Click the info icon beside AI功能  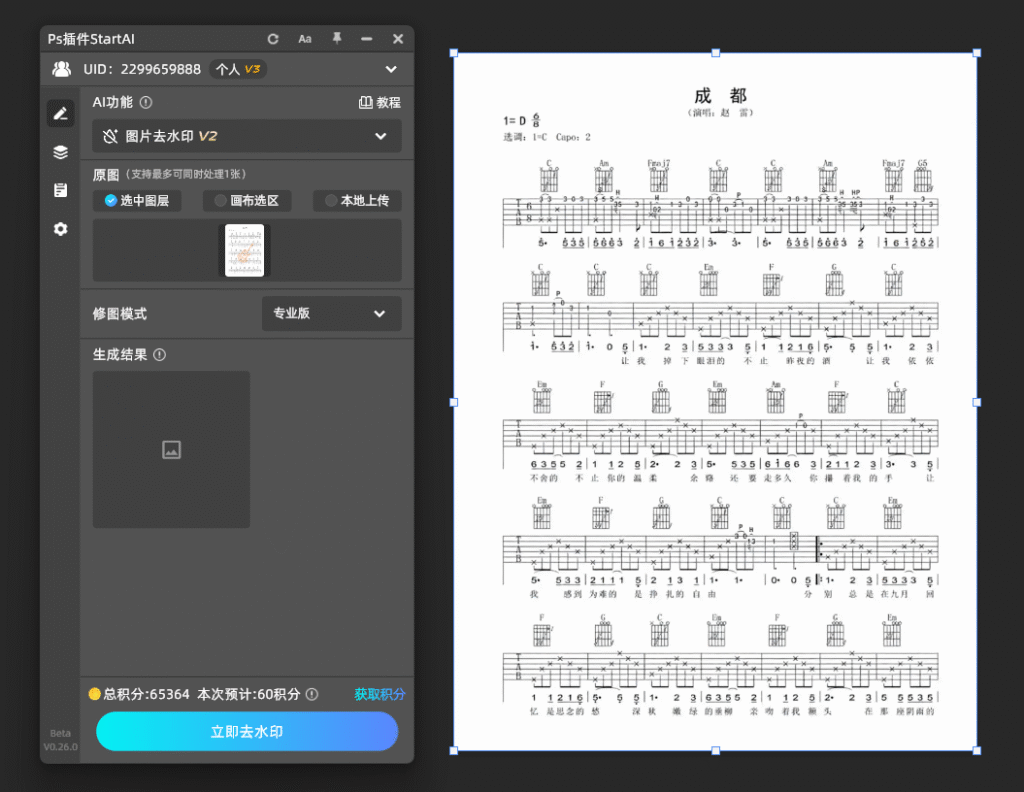(146, 103)
